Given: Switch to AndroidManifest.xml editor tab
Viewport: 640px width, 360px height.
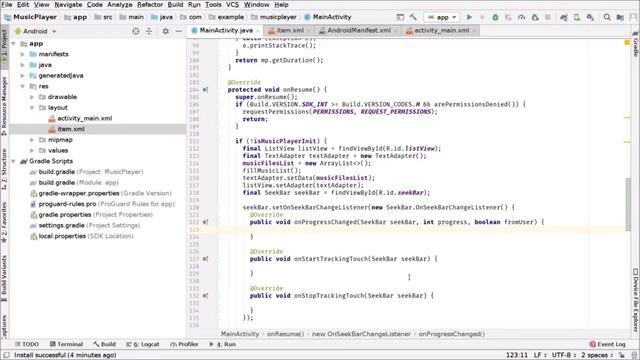Looking at the screenshot, I should click(x=358, y=31).
